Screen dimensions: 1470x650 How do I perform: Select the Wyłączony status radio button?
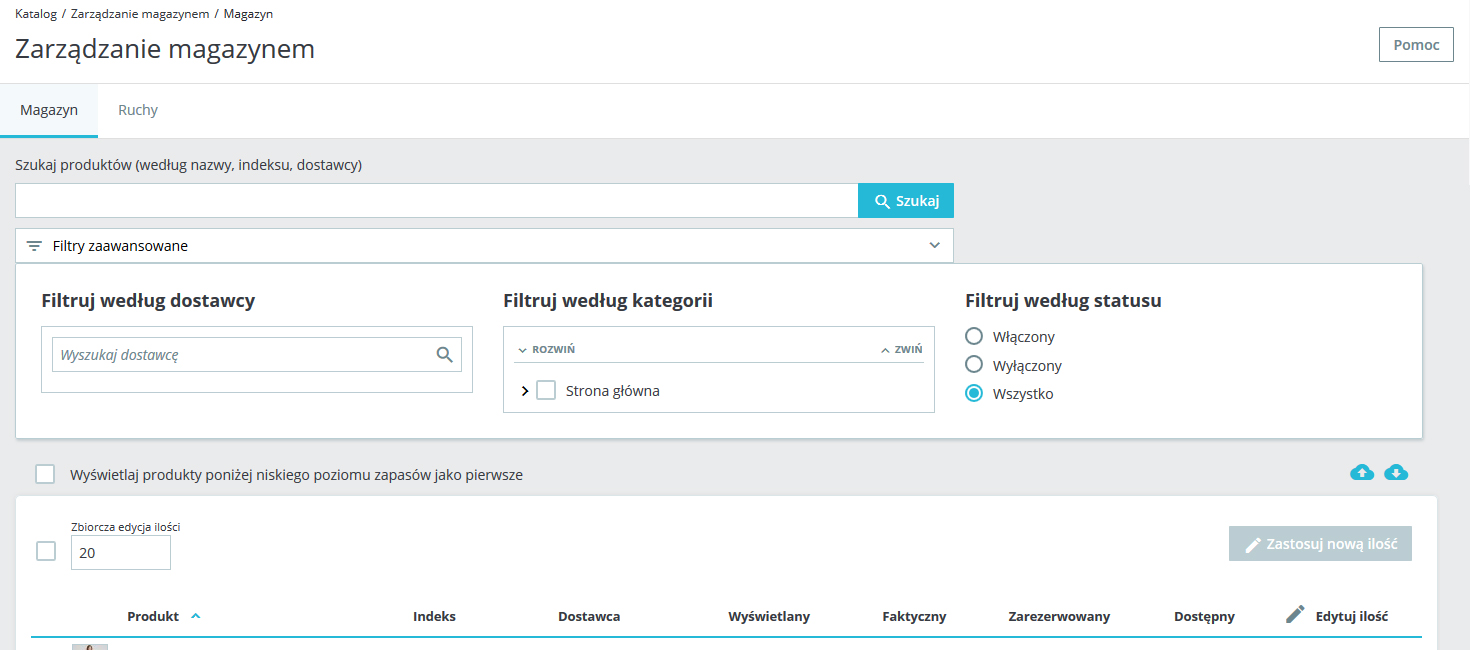(x=973, y=365)
